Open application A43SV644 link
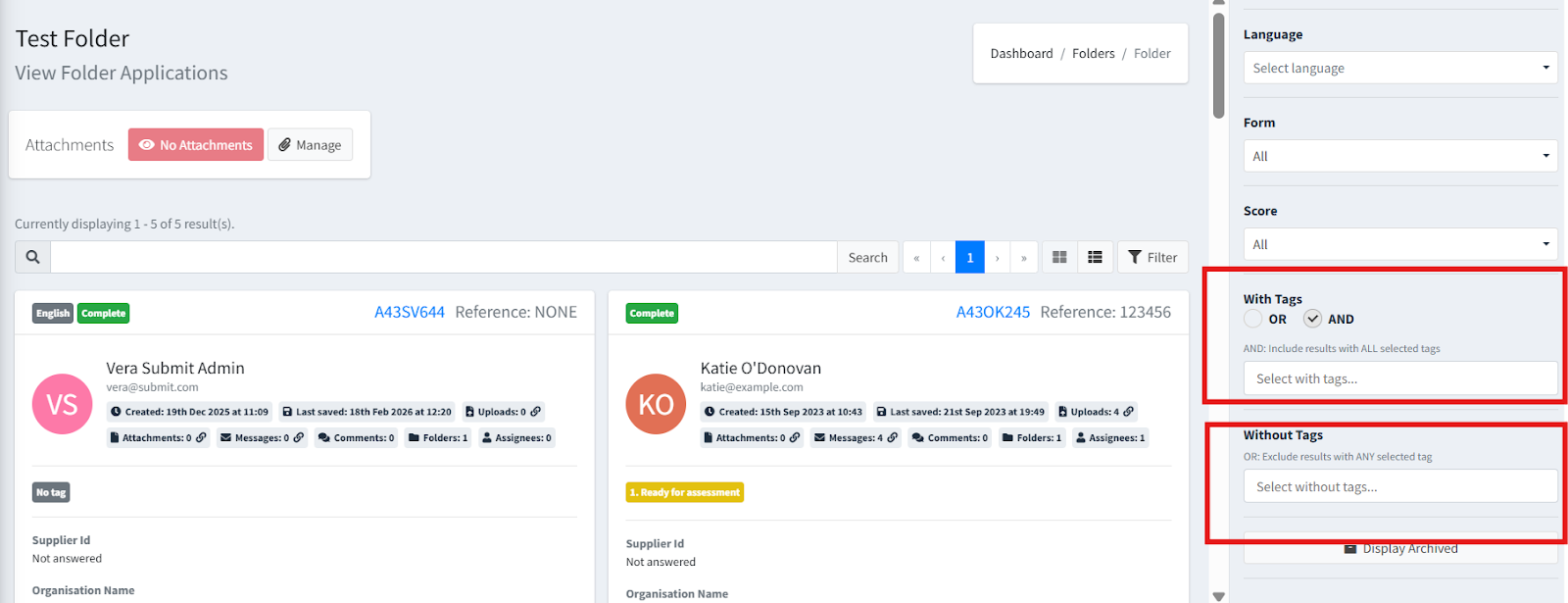 (410, 312)
